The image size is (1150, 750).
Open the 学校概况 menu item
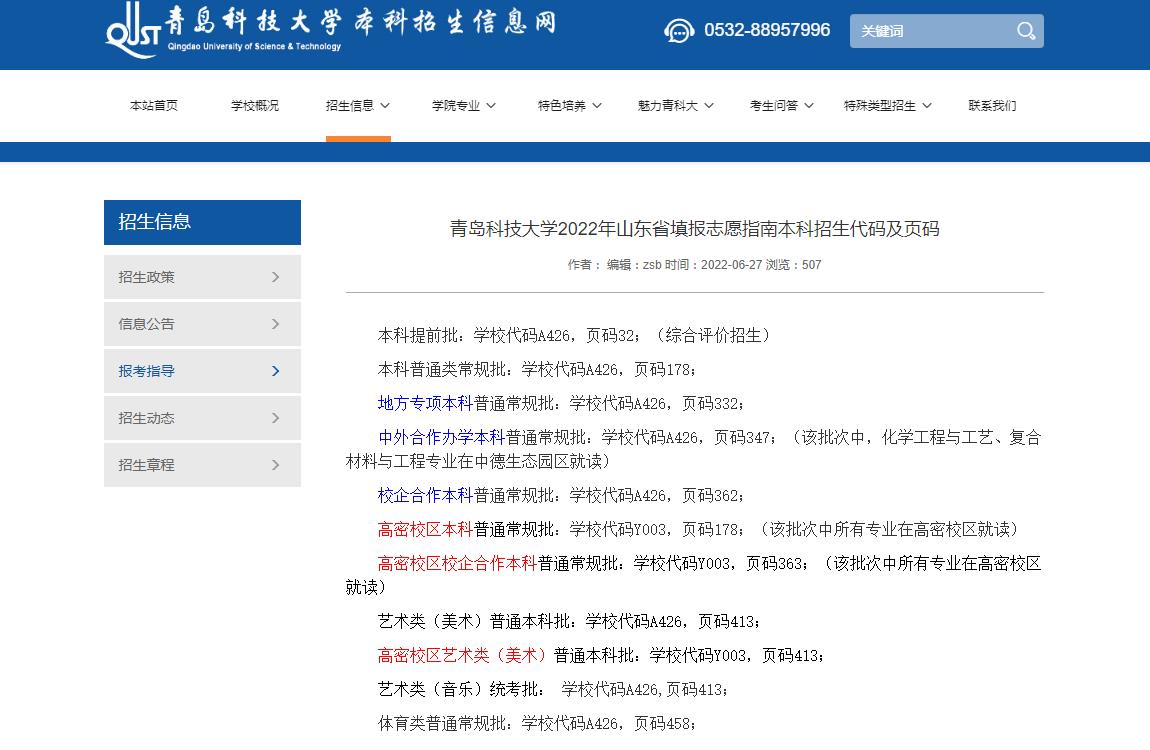point(254,106)
